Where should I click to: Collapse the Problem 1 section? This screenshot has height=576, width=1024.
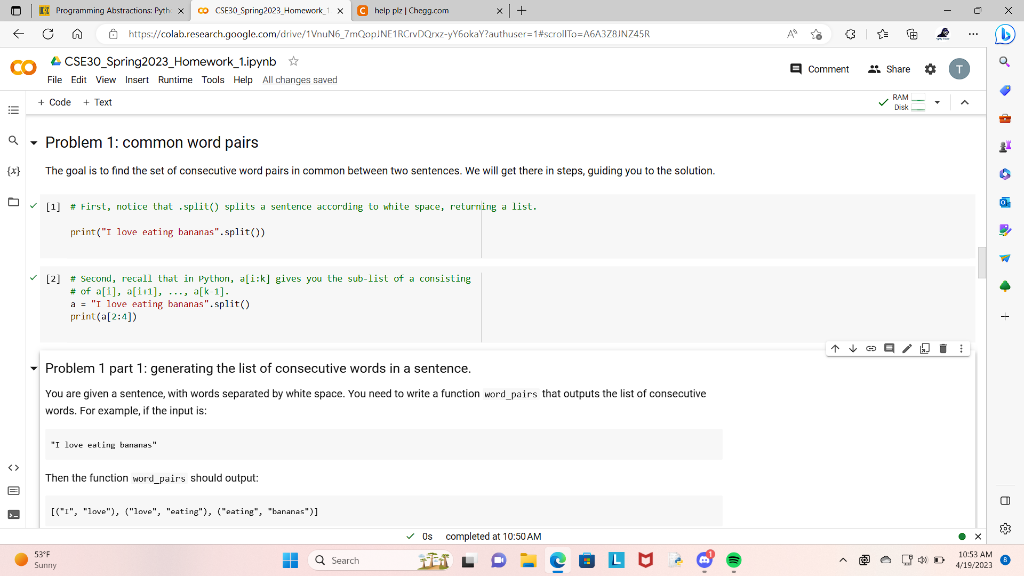33,142
